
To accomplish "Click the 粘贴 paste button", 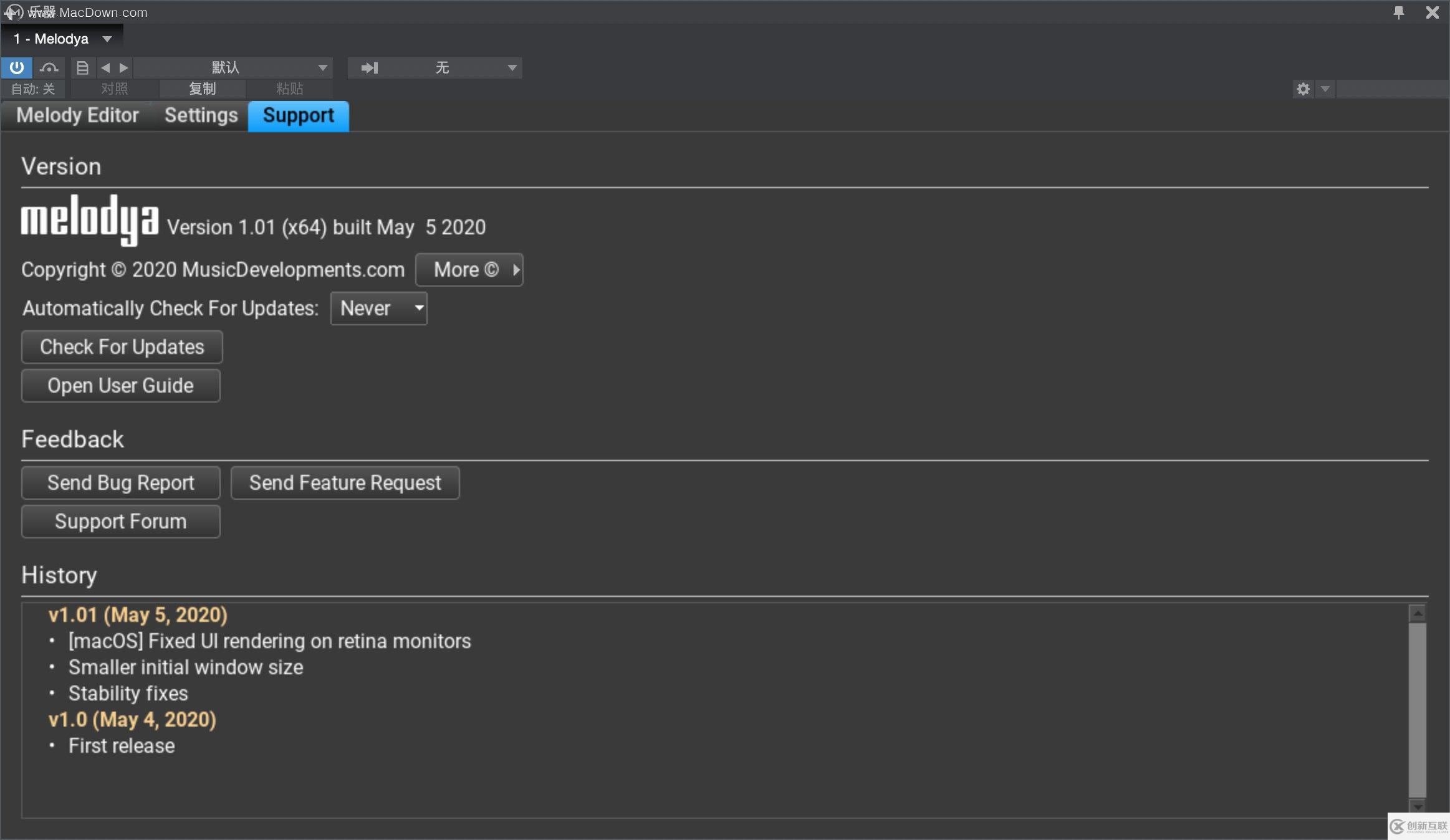I will pos(290,88).
